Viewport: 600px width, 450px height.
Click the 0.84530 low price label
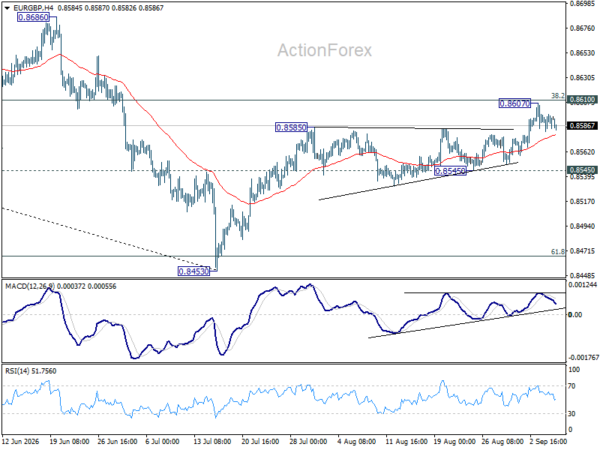click(194, 271)
